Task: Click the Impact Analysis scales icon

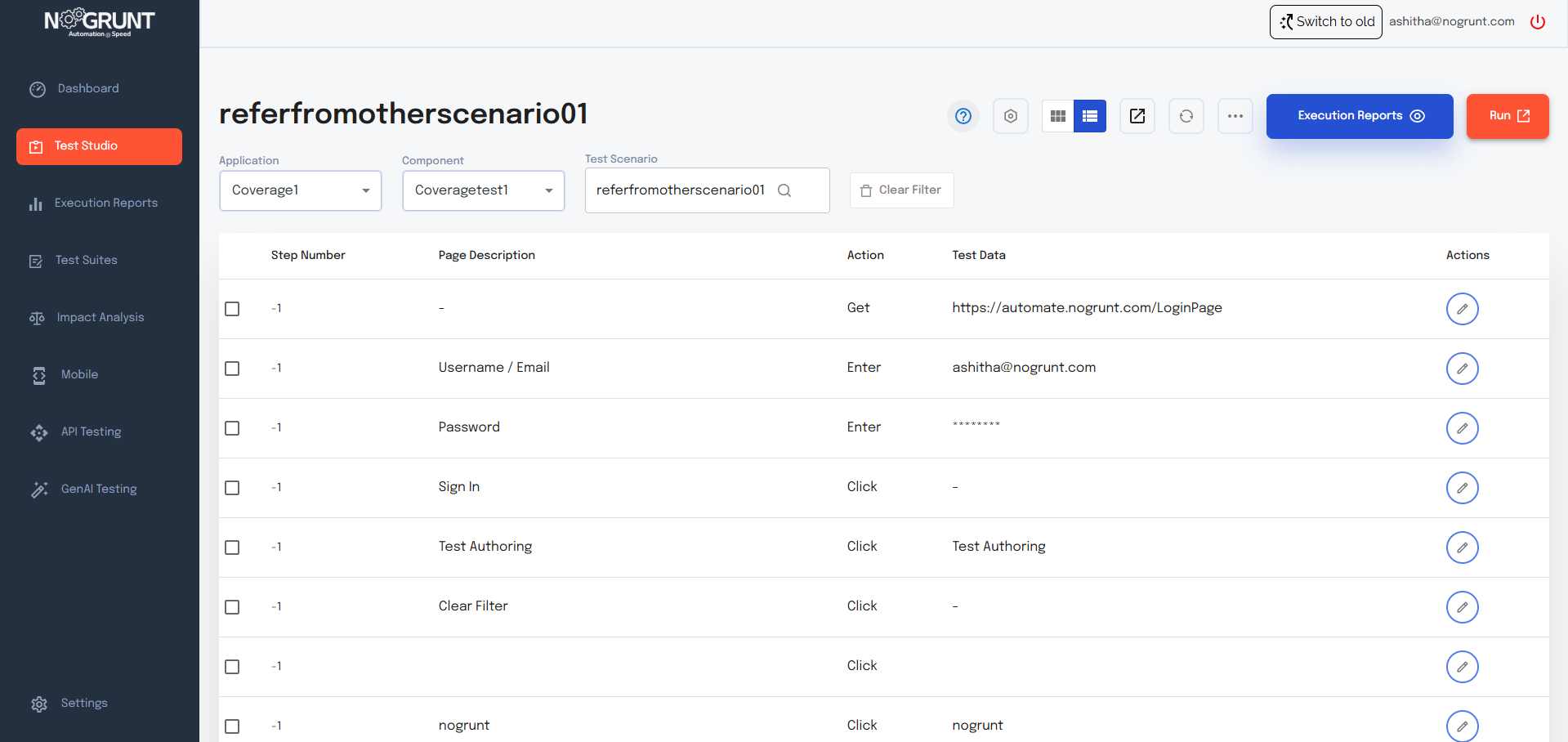Action: click(37, 318)
